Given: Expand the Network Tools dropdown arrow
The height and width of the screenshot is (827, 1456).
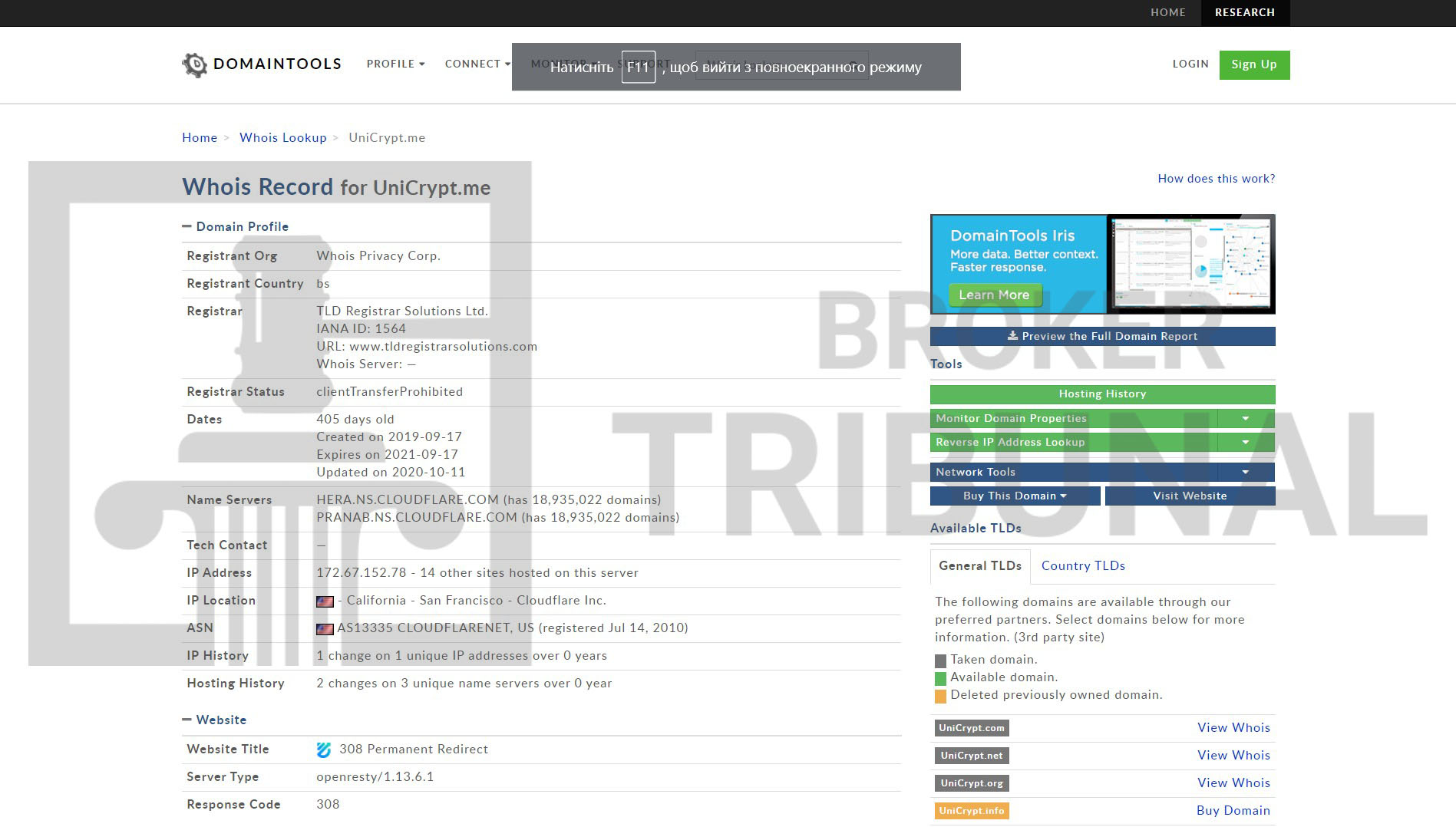Looking at the screenshot, I should [x=1246, y=472].
